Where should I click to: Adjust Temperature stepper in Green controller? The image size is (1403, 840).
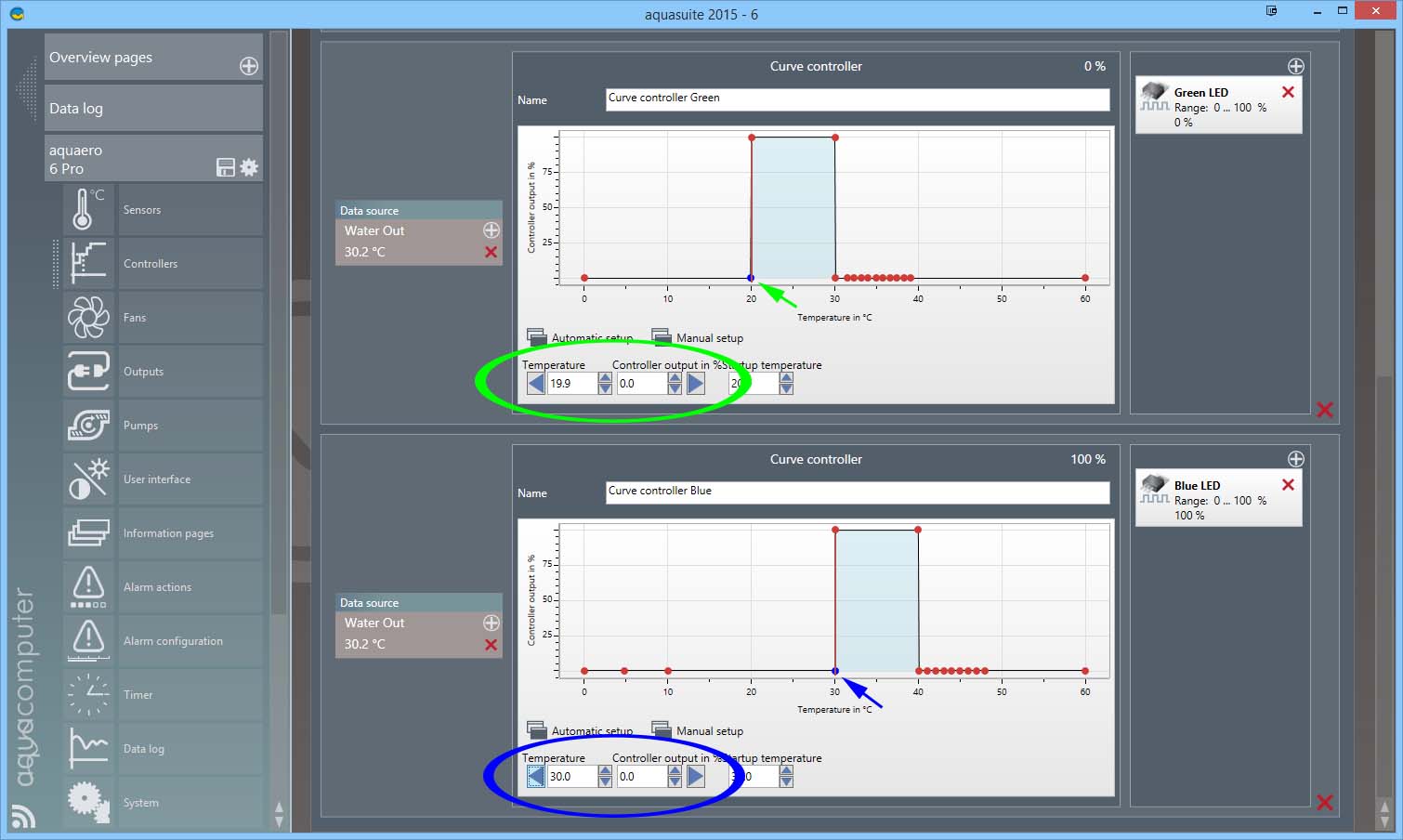coord(605,384)
